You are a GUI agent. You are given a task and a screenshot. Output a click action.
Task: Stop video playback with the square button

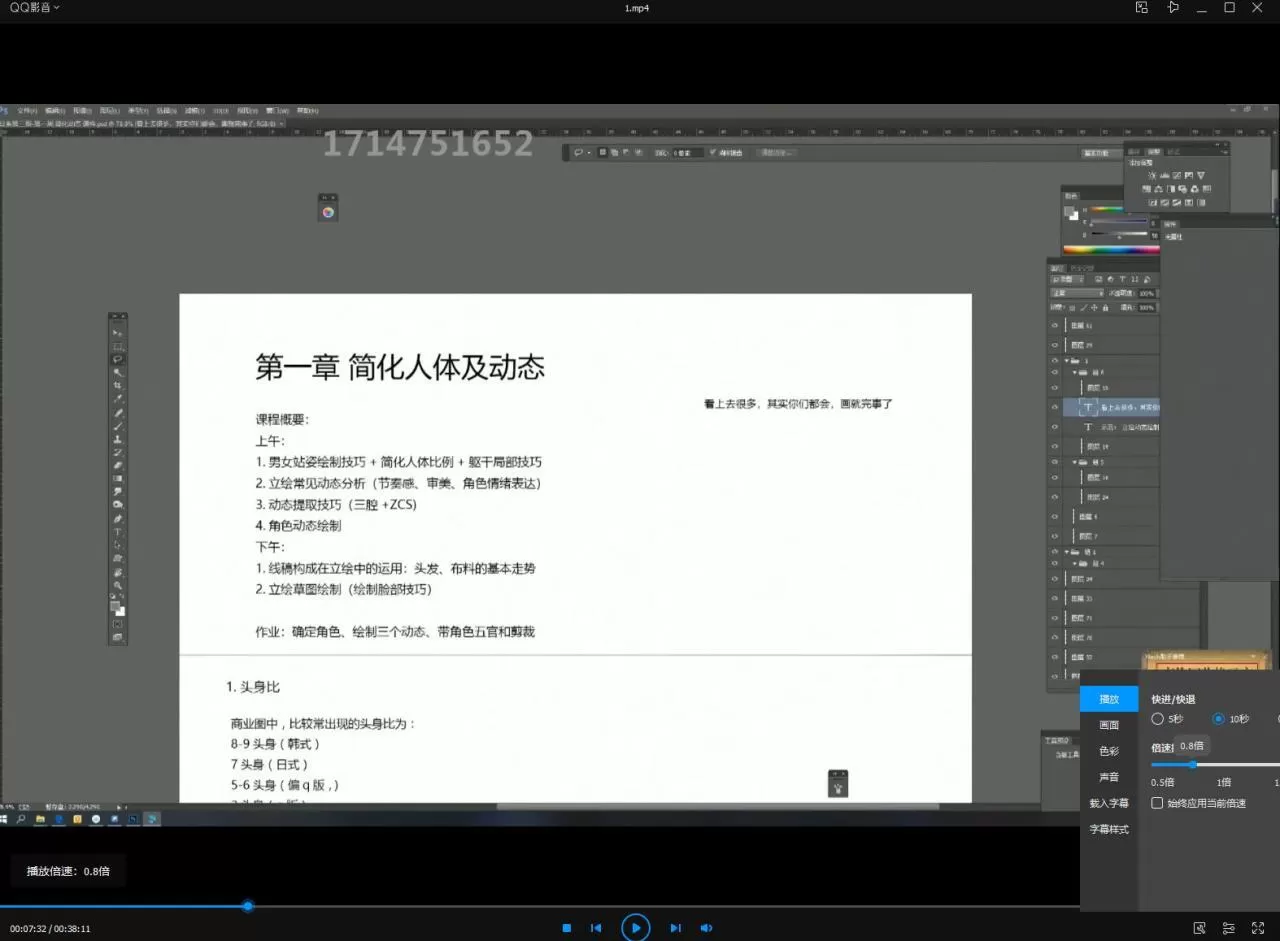566,928
